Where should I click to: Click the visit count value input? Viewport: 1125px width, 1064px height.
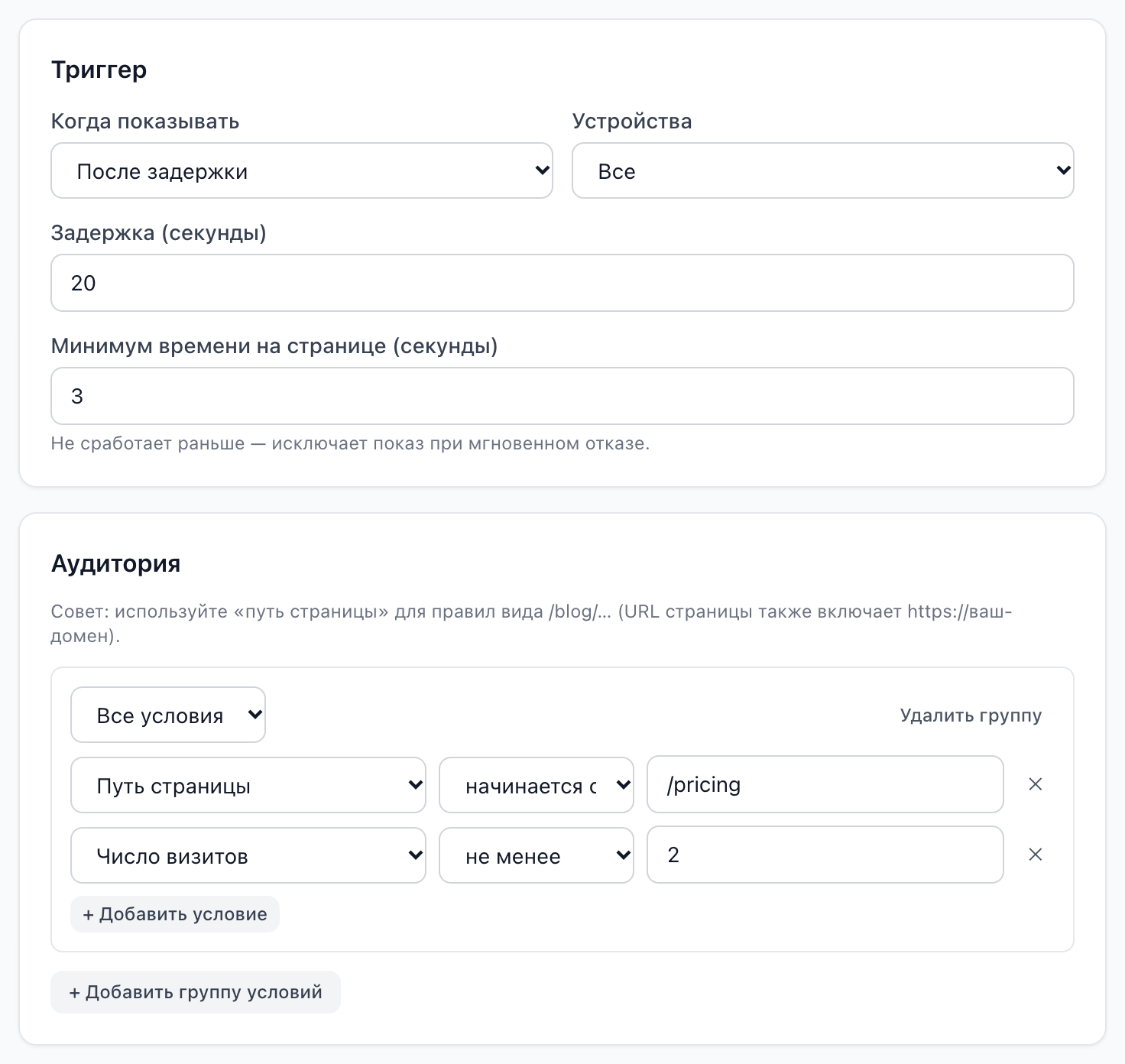[x=825, y=855]
